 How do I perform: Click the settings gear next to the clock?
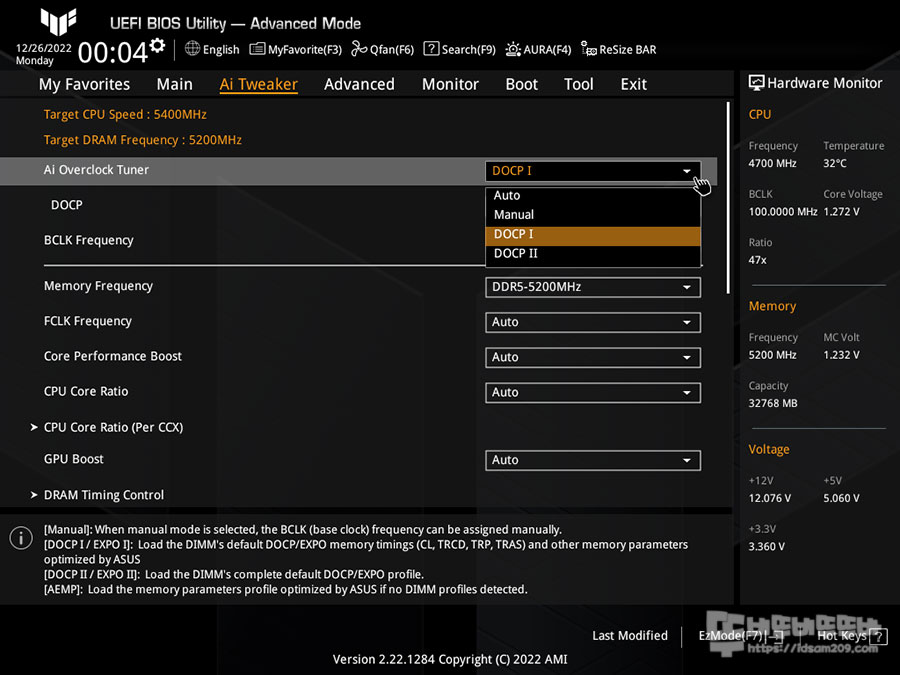click(x=157, y=45)
